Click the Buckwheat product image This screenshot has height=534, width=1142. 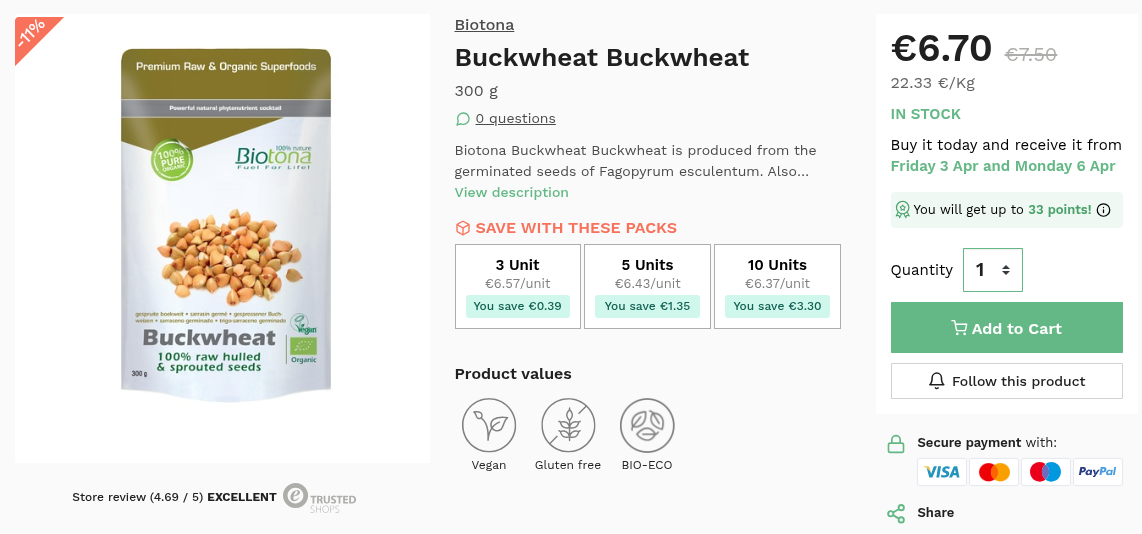pos(226,226)
